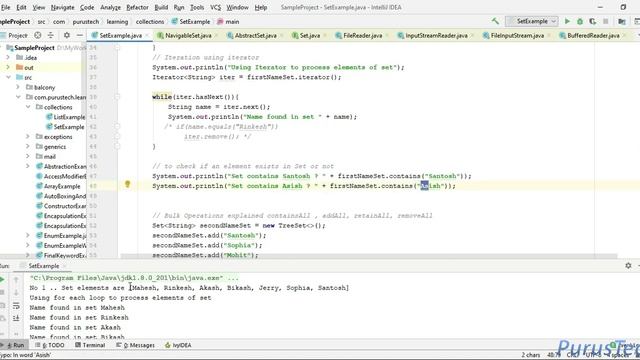The image size is (640, 360).
Task: Open the File menu
Action: [5, 7]
